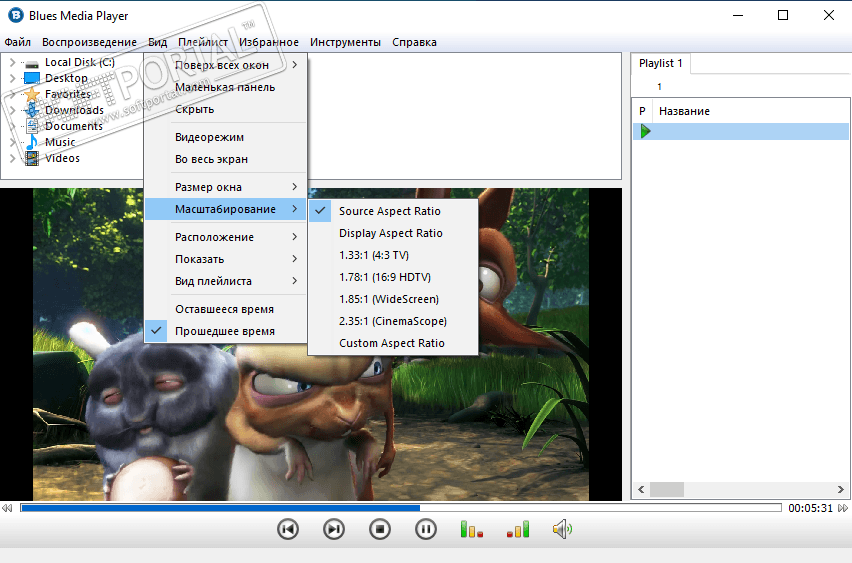Expand the Music tree node
The image size is (852, 563).
[12, 142]
